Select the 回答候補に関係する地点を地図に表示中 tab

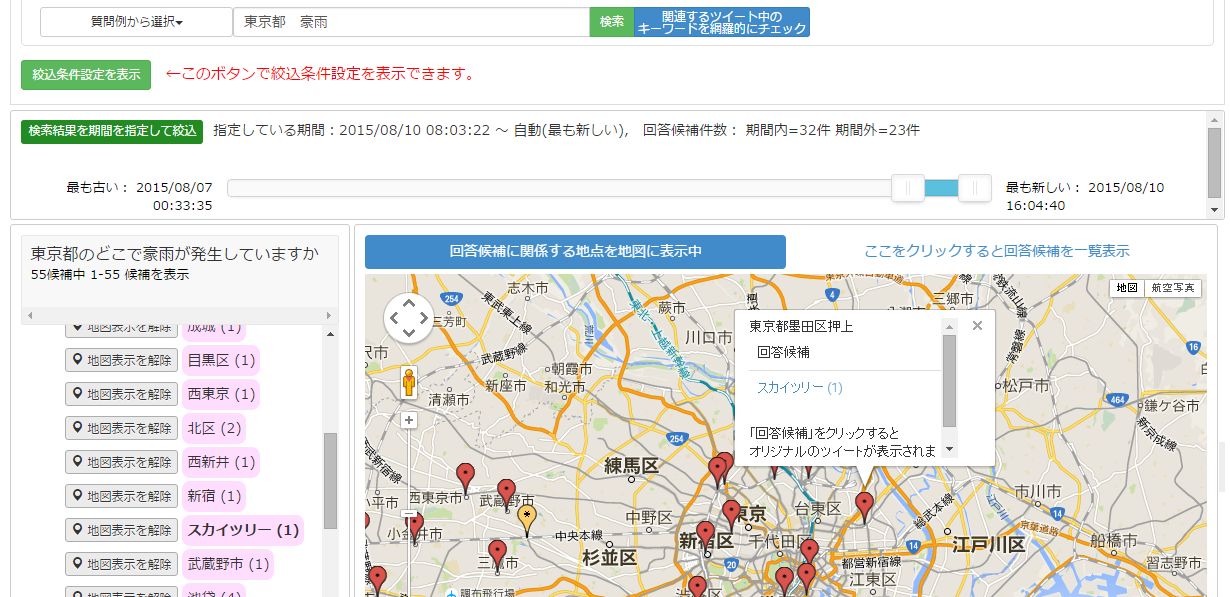pyautogui.click(x=575, y=252)
